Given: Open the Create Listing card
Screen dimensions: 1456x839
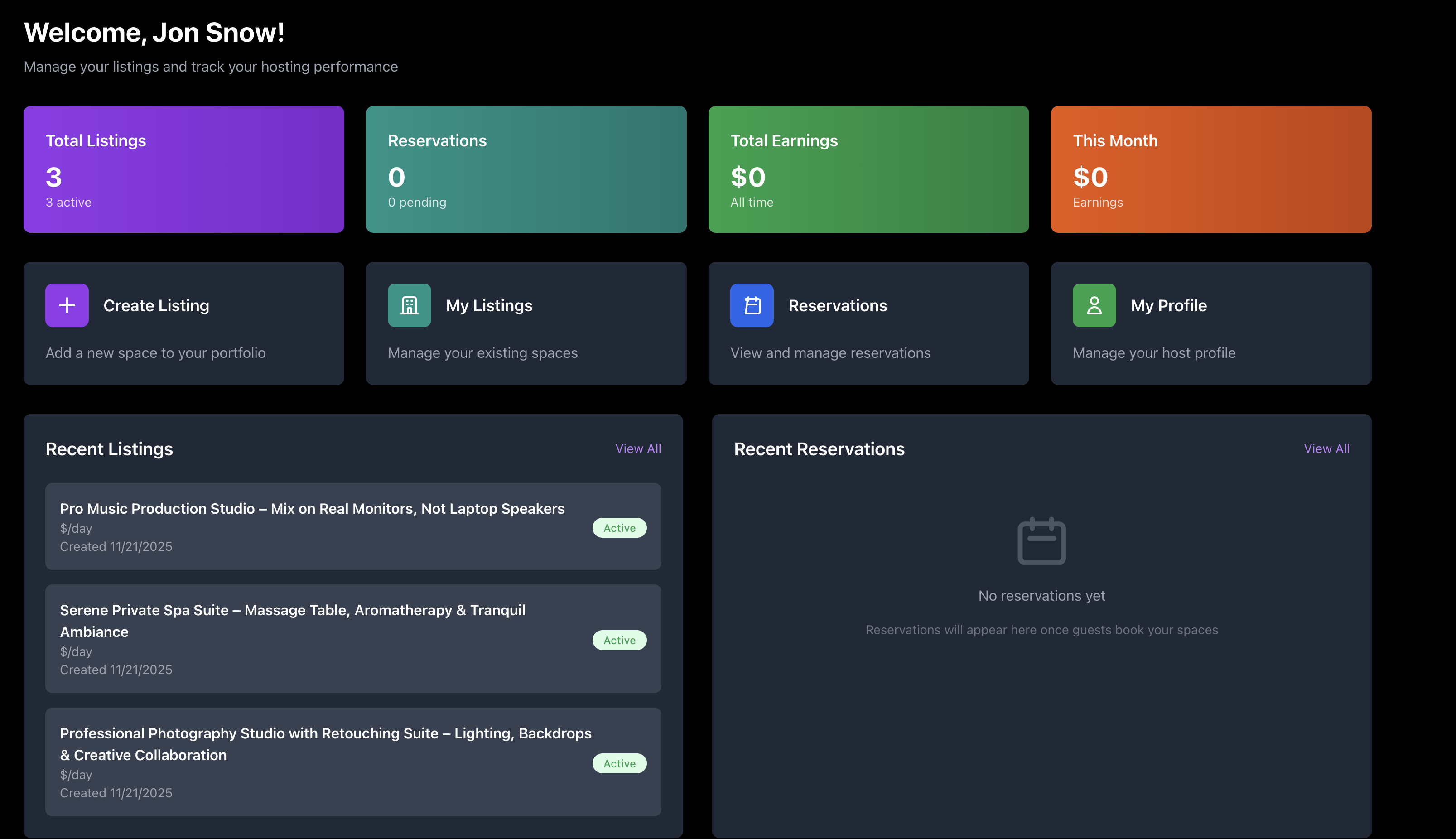Looking at the screenshot, I should 183,324.
